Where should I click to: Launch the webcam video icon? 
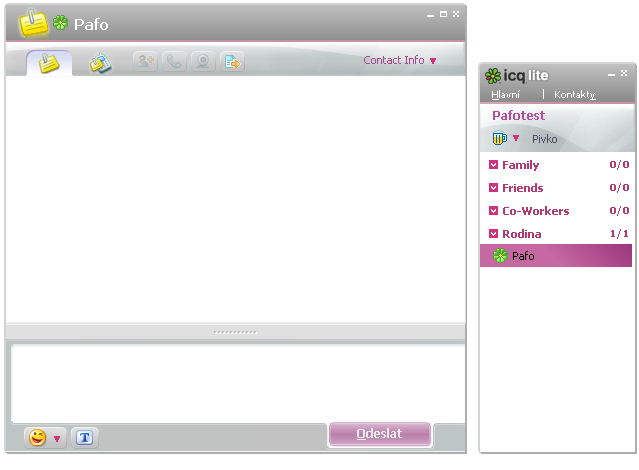(x=203, y=62)
